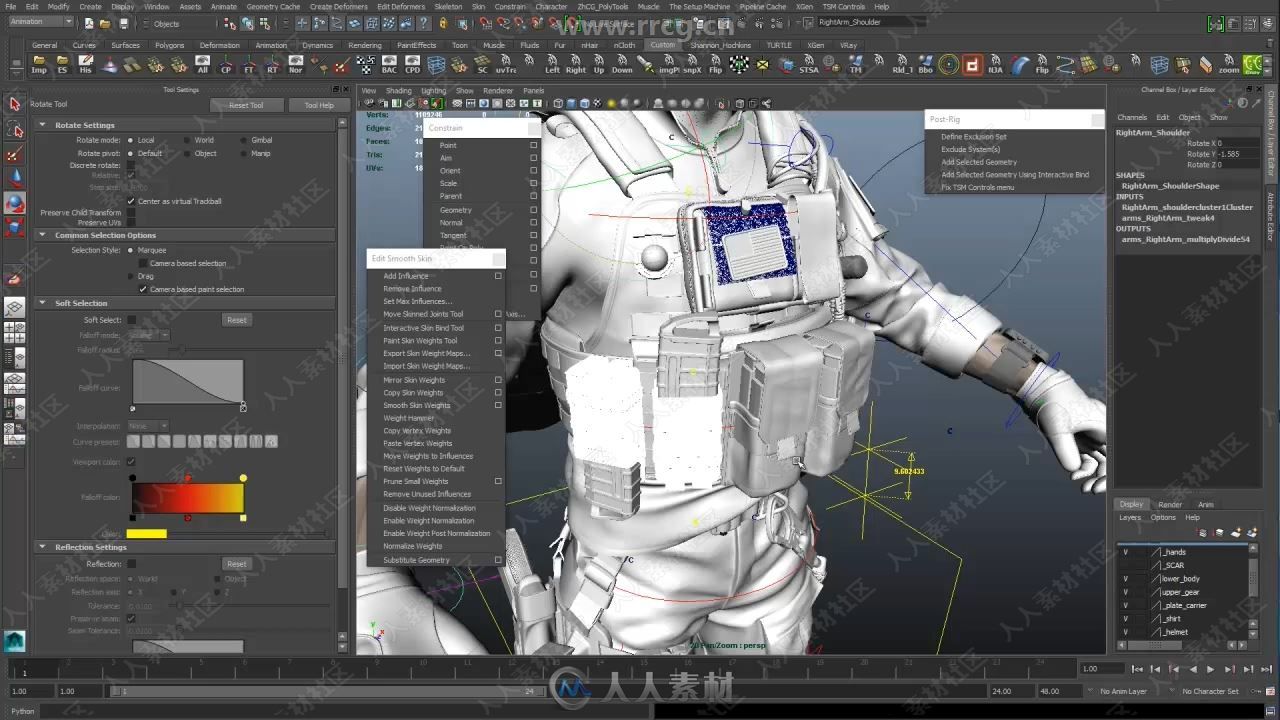
Task: Click the ES shelf button
Action: (x=62, y=65)
